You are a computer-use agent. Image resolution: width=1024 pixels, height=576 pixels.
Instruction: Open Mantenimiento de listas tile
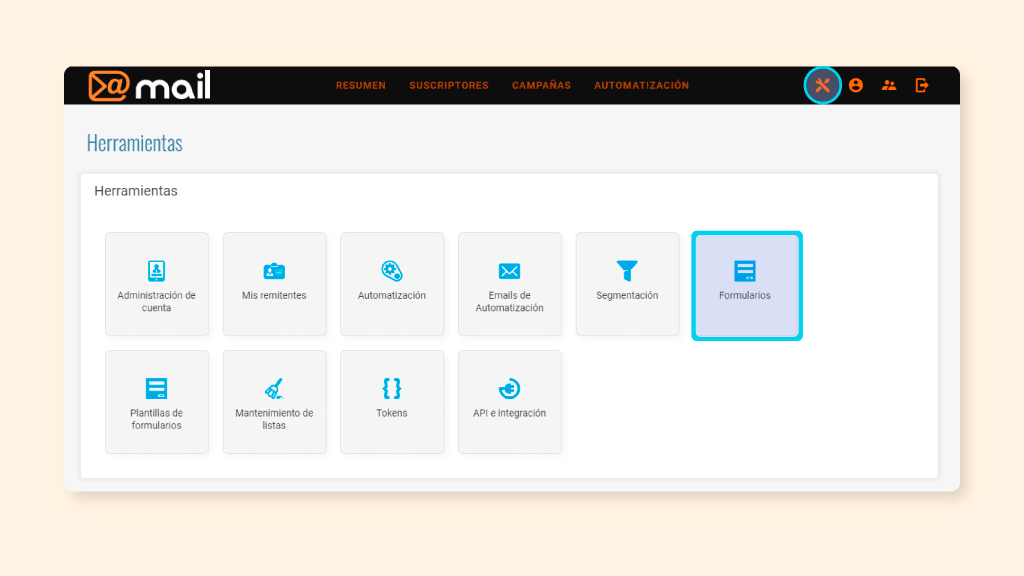[274, 402]
